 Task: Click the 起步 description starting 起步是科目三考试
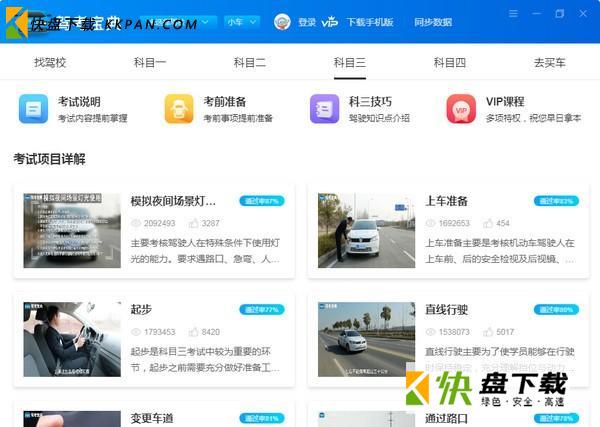205,360
